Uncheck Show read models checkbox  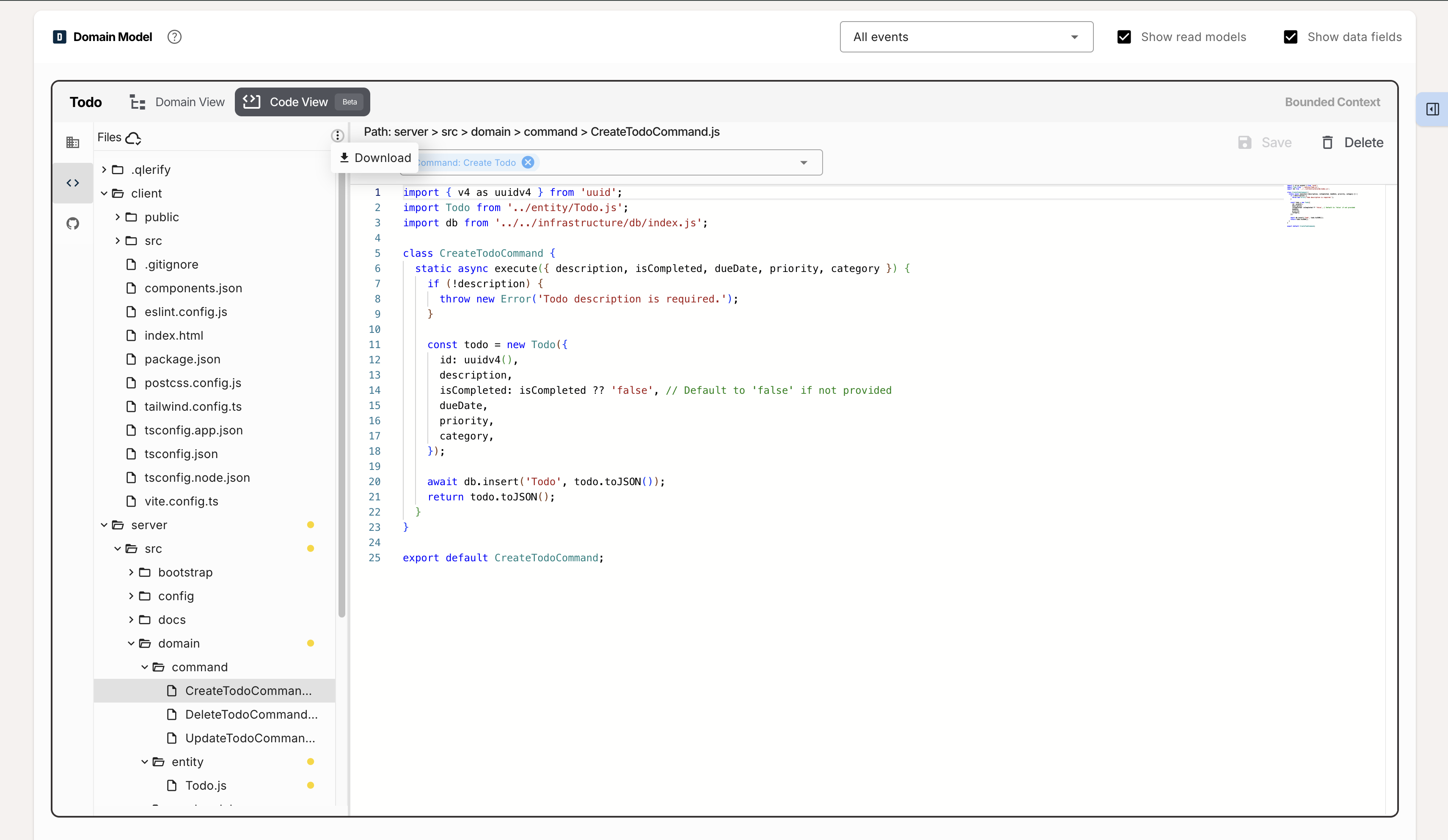(x=1124, y=37)
